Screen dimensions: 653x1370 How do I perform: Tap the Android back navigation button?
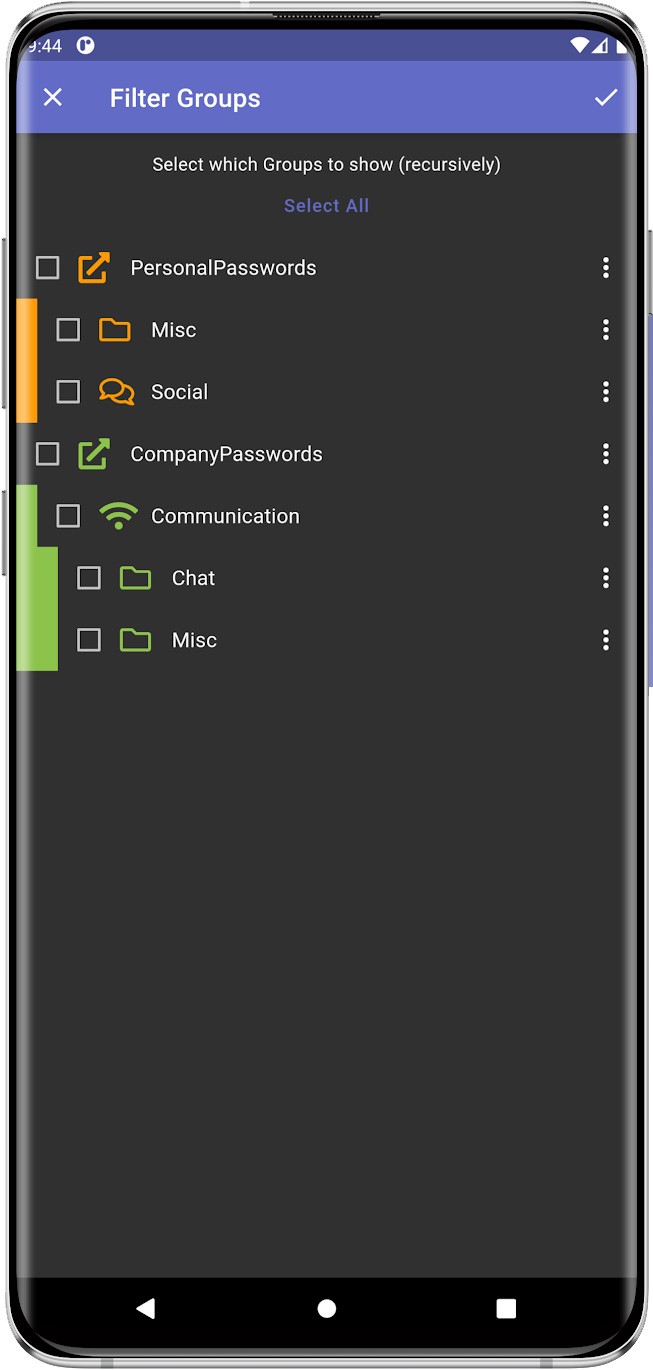[146, 1308]
